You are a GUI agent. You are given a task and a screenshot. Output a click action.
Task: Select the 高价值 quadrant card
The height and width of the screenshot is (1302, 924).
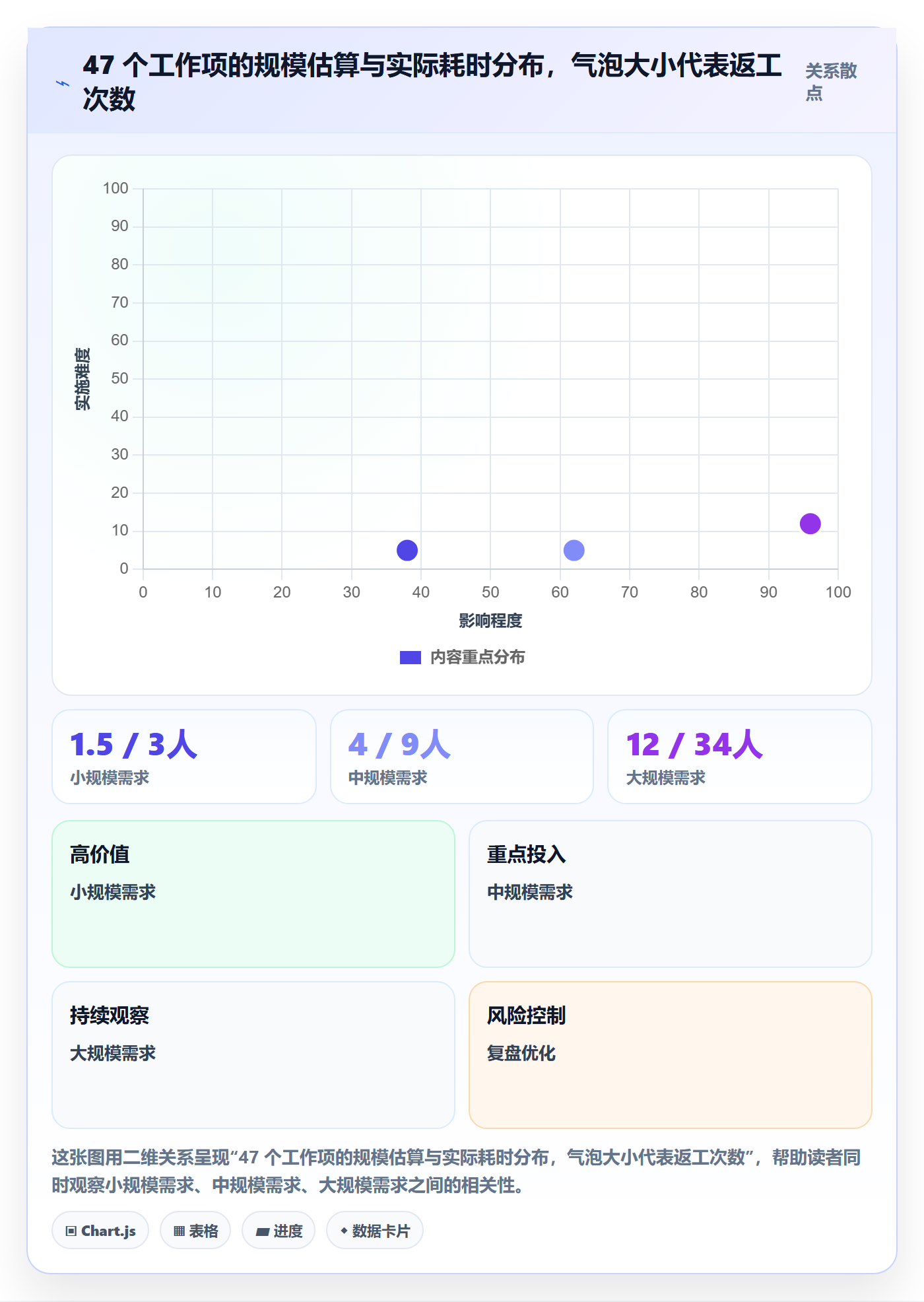tap(253, 894)
